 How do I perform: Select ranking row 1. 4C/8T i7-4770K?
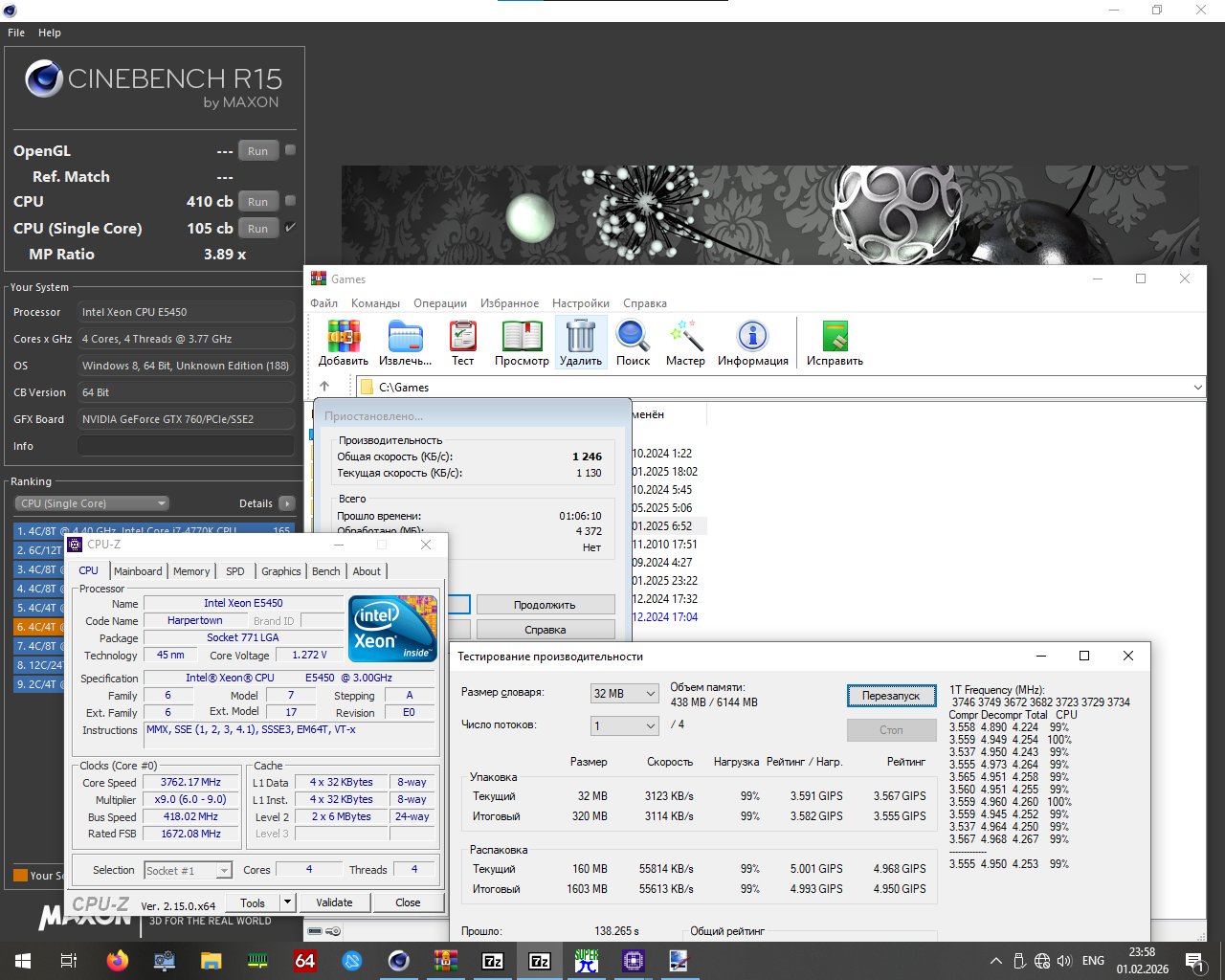[154, 530]
